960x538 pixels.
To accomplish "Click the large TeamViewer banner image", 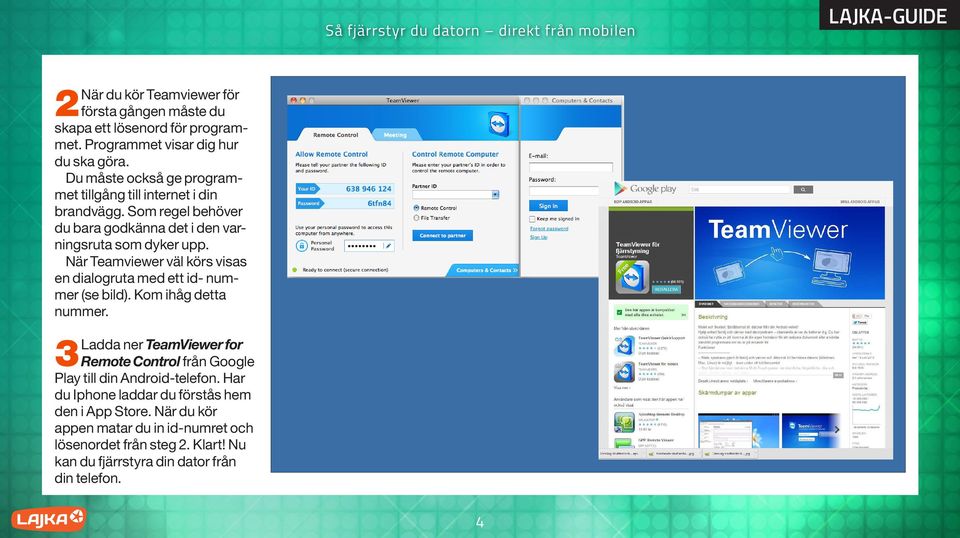I will point(790,253).
